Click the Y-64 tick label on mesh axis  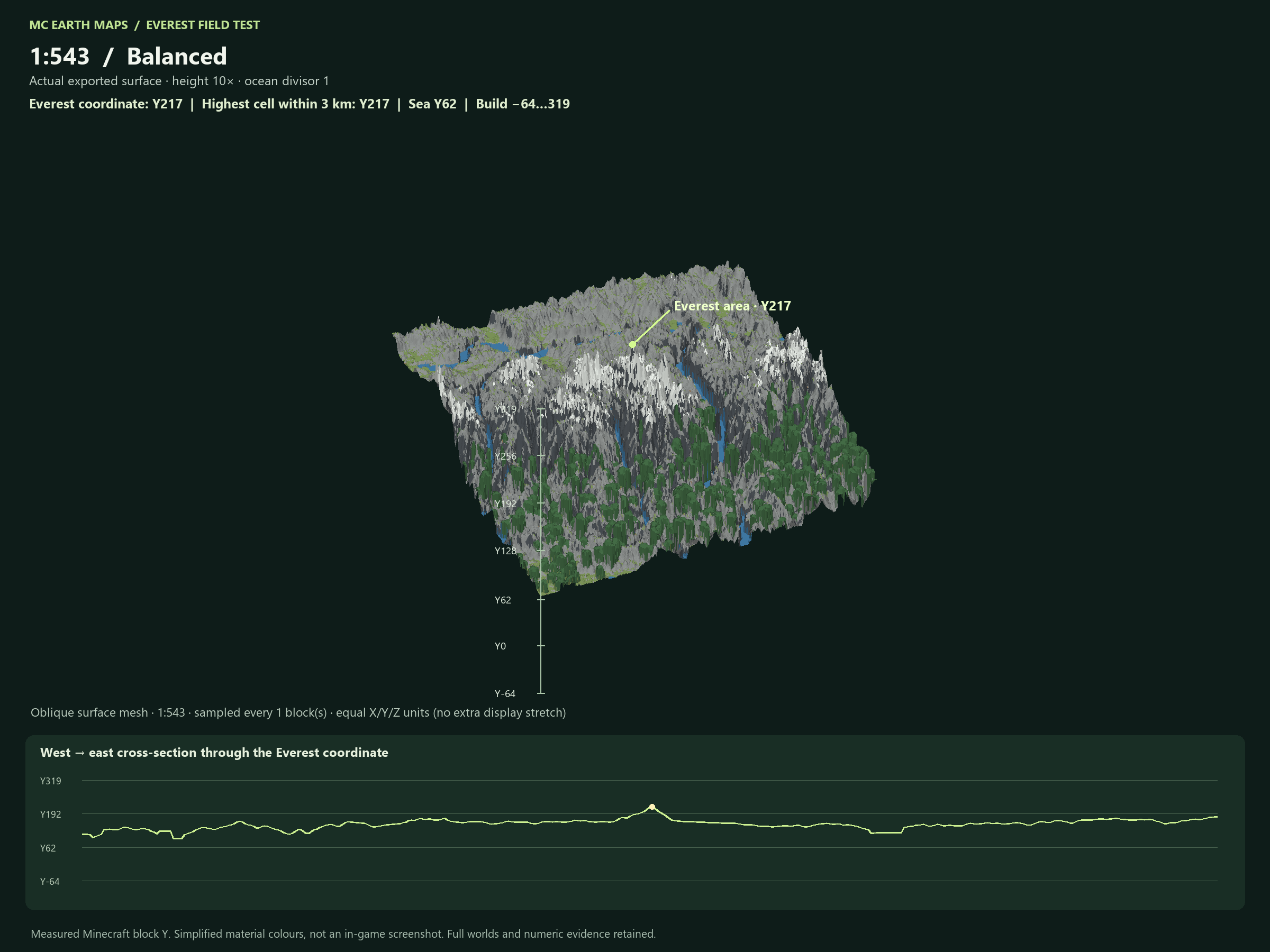(505, 694)
